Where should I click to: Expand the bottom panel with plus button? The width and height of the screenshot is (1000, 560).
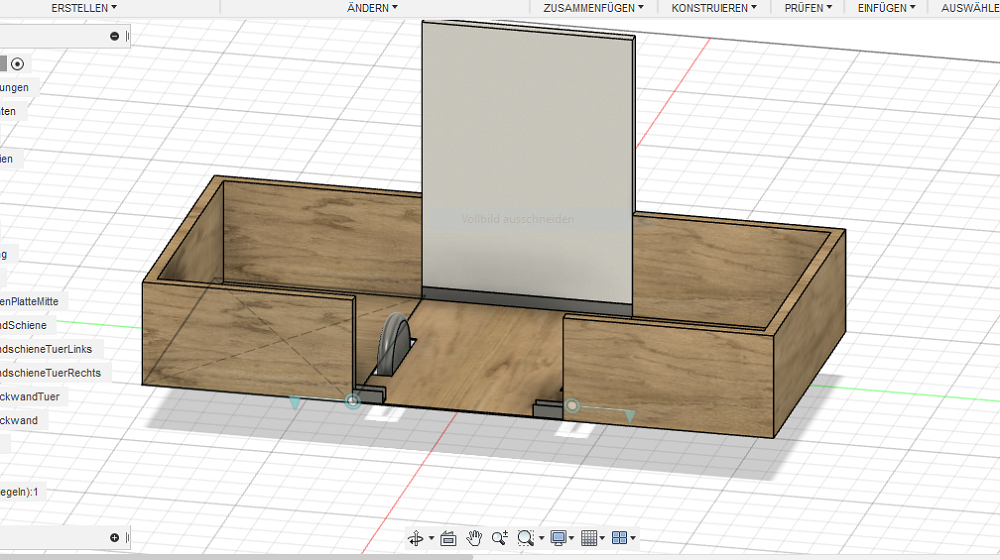114,537
